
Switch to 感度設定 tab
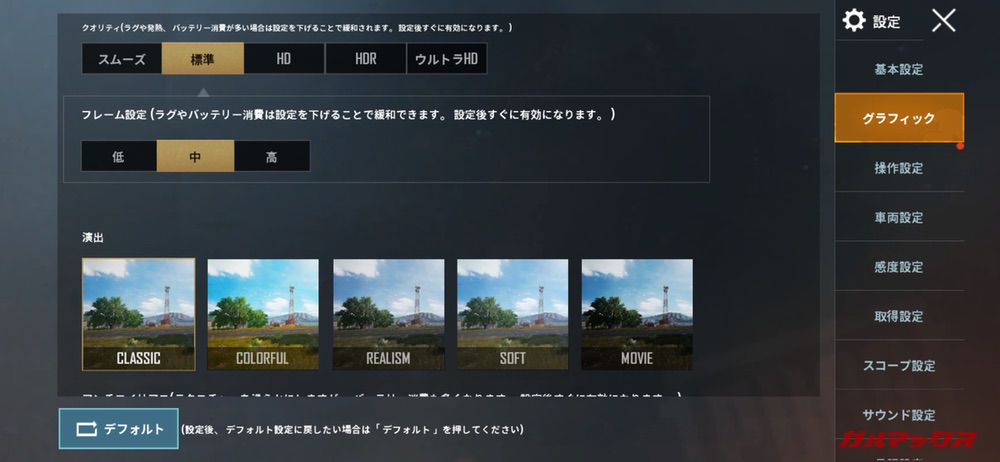[899, 267]
